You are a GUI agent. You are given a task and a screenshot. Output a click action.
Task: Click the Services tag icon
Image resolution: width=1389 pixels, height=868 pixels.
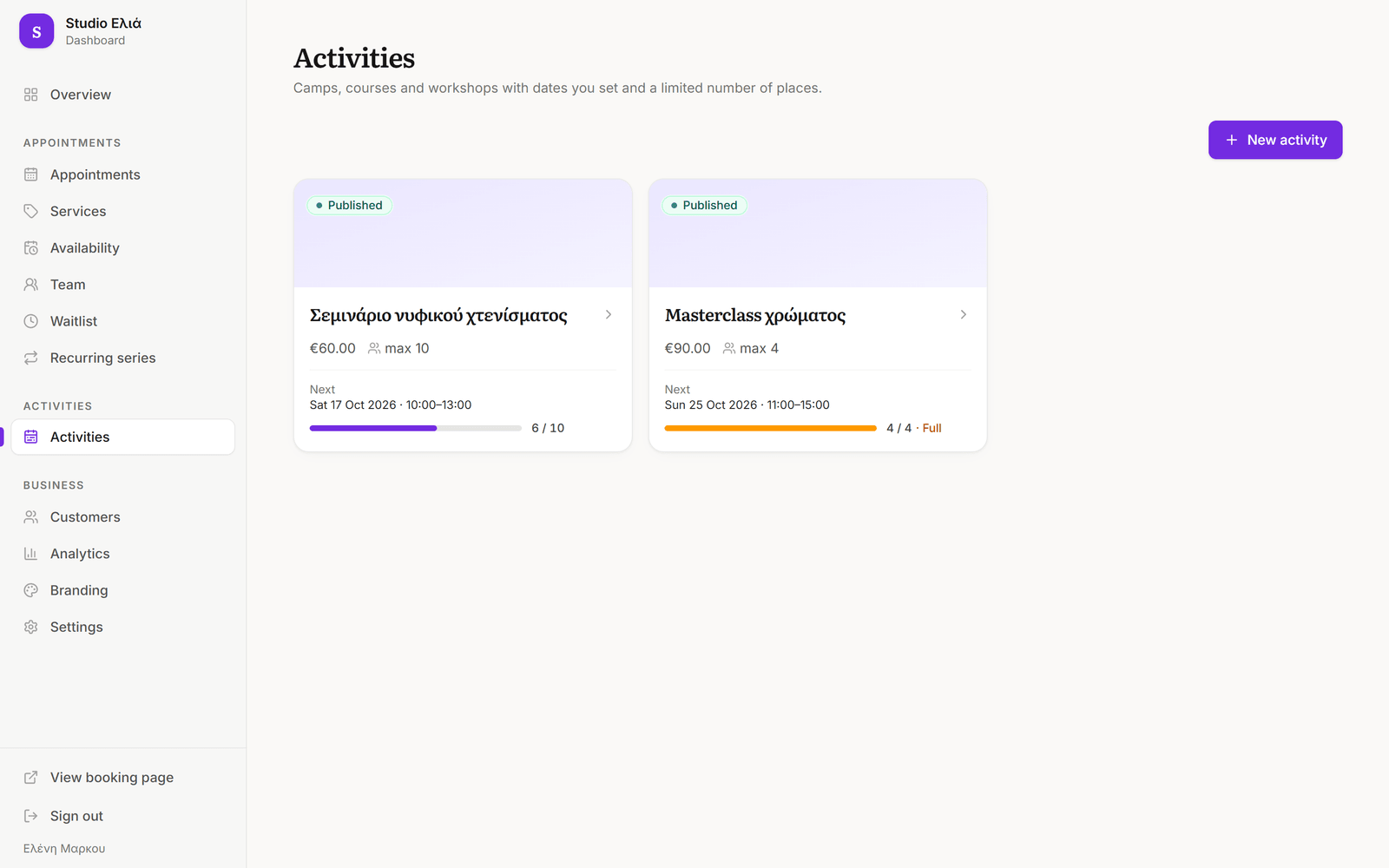(31, 211)
